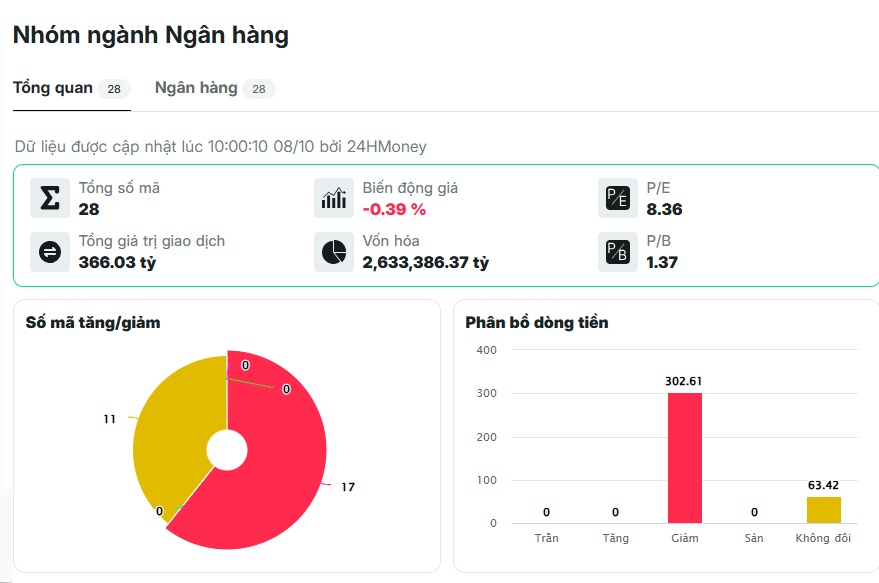Click the P/B value 1.37
Viewport: 879px width, 583px height.
tap(662, 262)
